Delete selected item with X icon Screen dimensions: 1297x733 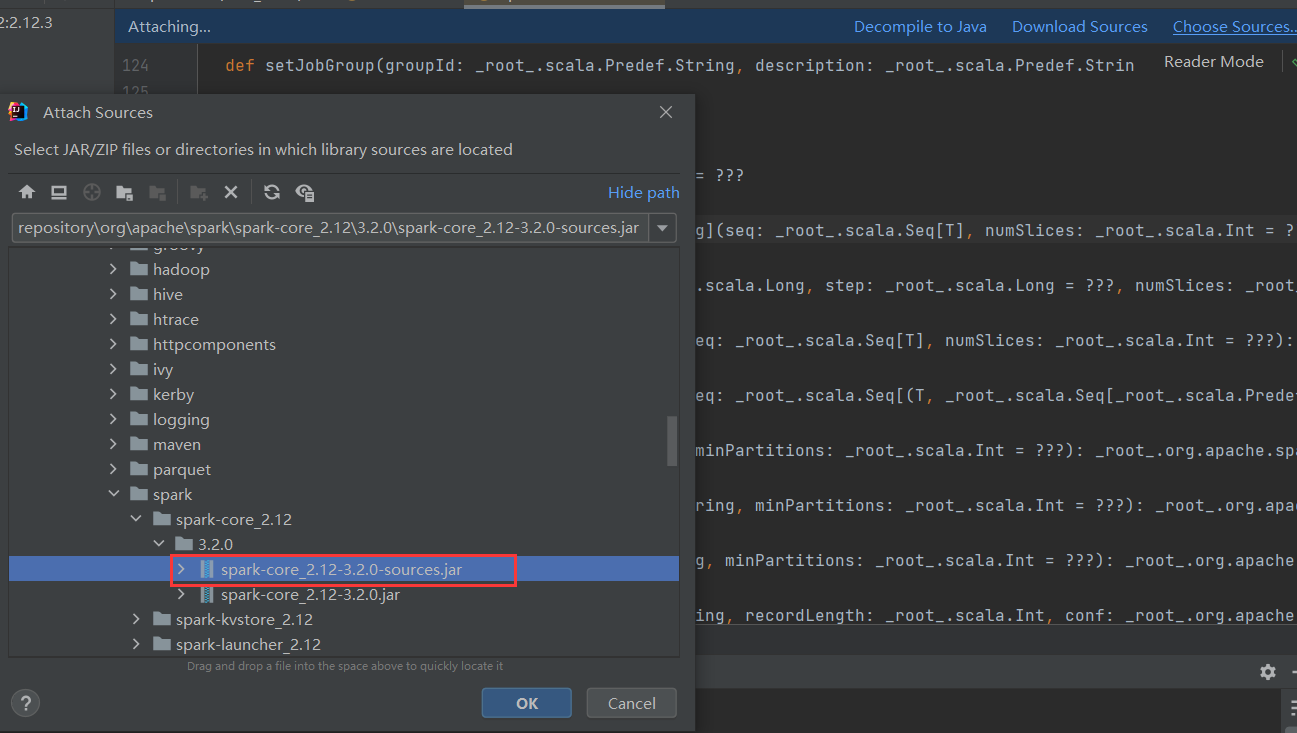pyautogui.click(x=231, y=192)
